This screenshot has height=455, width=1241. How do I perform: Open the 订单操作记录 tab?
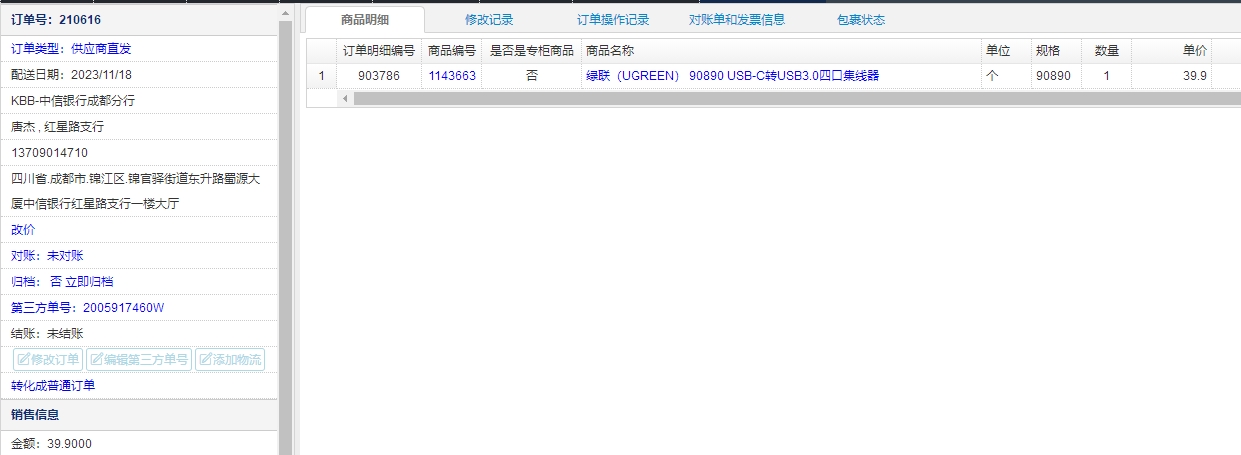tap(613, 20)
